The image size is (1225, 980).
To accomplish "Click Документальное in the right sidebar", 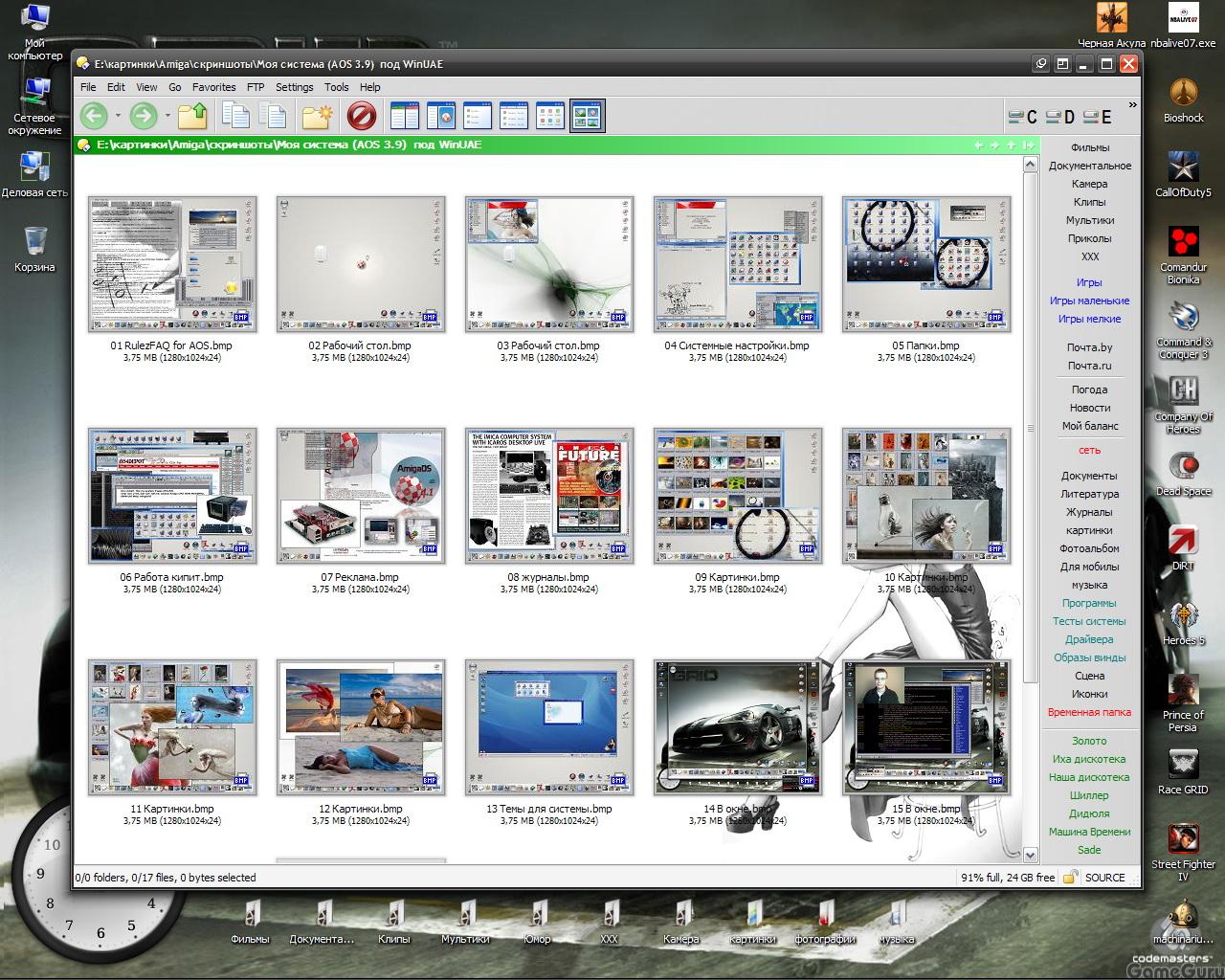I will pyautogui.click(x=1090, y=166).
